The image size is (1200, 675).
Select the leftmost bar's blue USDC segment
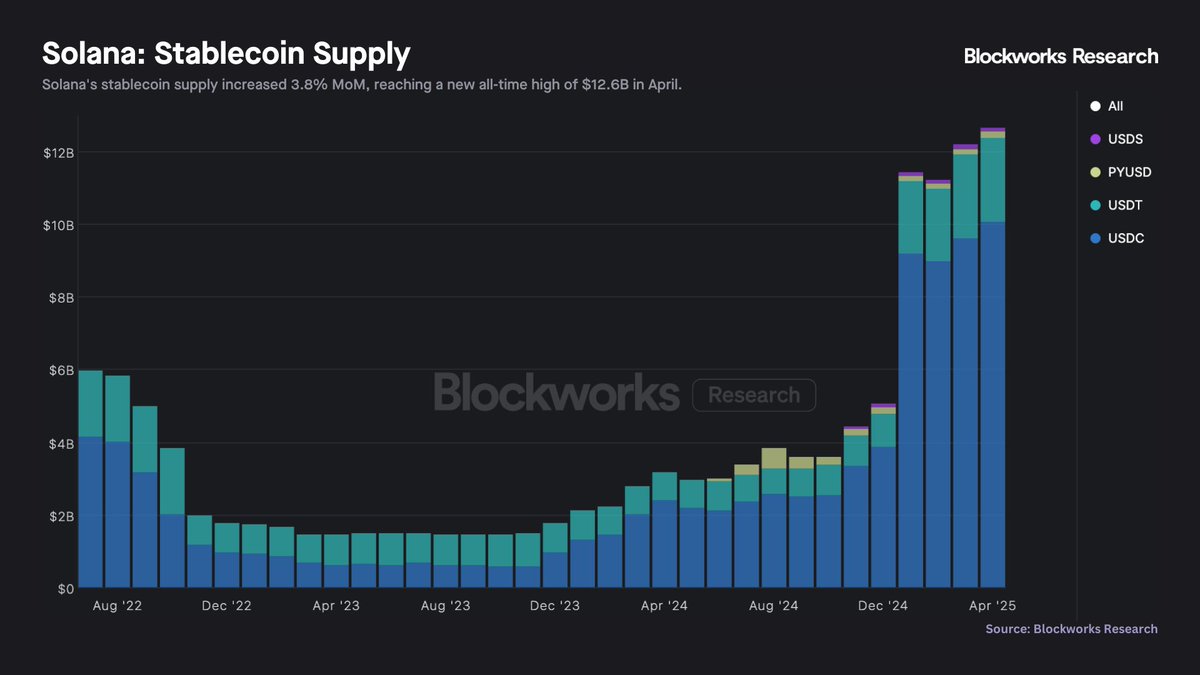pyautogui.click(x=91, y=510)
